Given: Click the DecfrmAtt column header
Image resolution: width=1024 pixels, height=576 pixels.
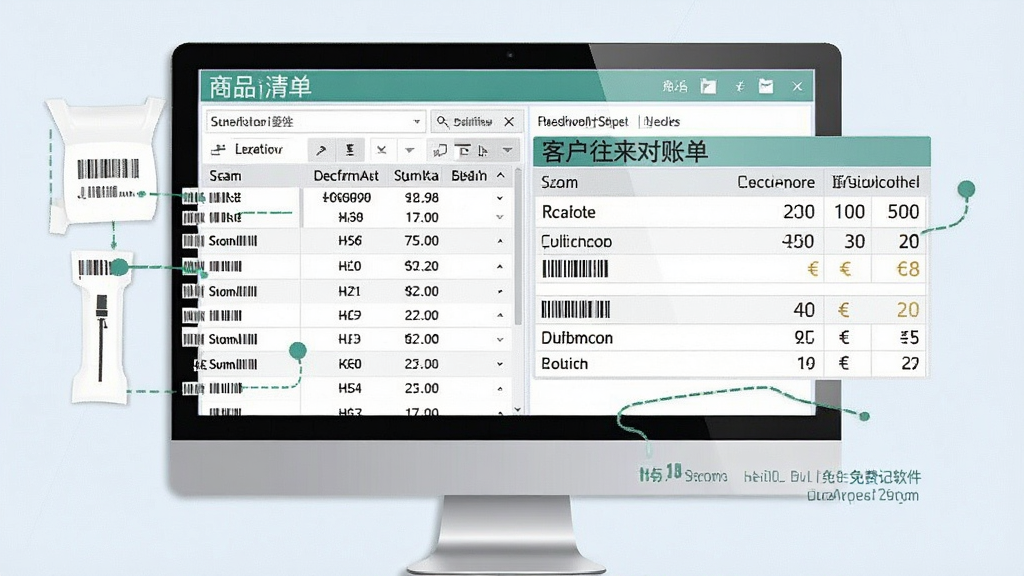Looking at the screenshot, I should click(346, 176).
